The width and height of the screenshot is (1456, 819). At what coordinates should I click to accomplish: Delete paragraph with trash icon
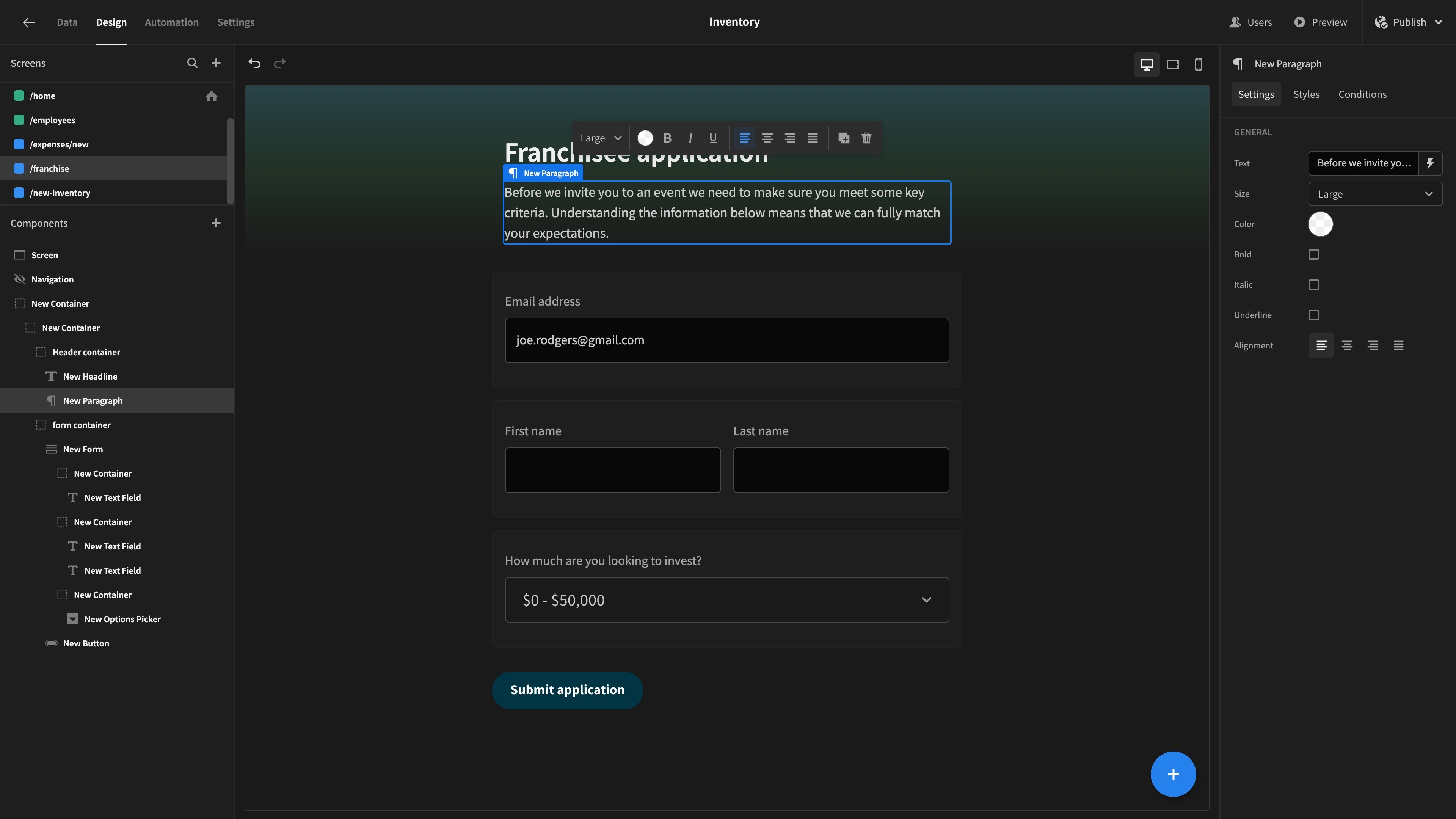click(866, 138)
